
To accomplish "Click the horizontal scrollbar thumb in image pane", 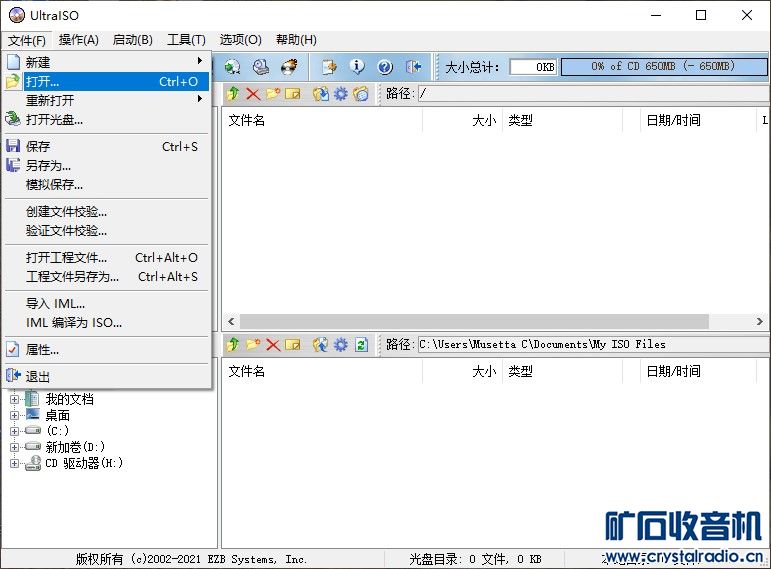I will (474, 322).
